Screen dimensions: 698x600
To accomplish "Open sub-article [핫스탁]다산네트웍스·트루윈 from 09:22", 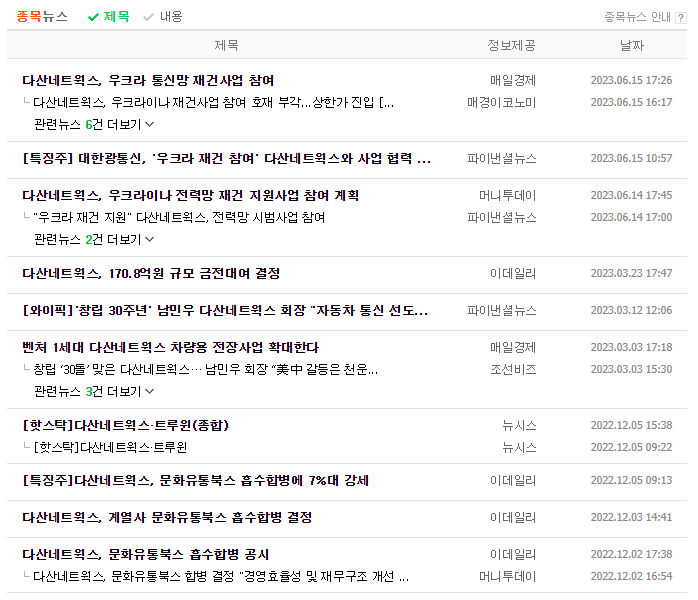I will [x=110, y=447].
